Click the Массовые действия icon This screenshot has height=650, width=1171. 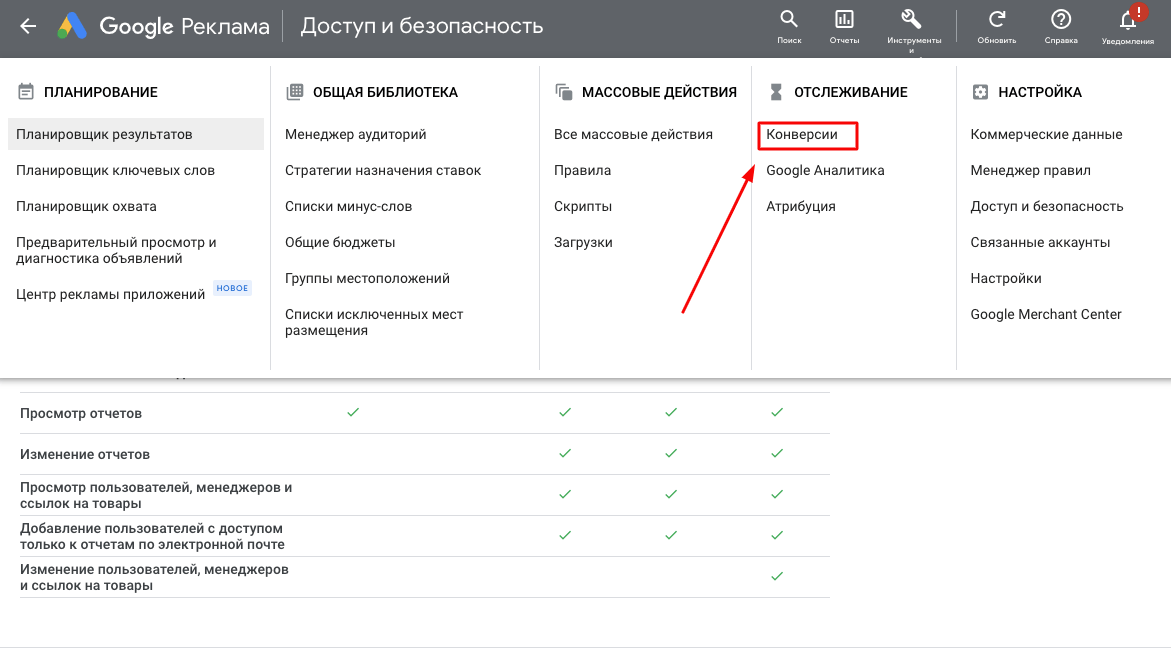tap(564, 92)
